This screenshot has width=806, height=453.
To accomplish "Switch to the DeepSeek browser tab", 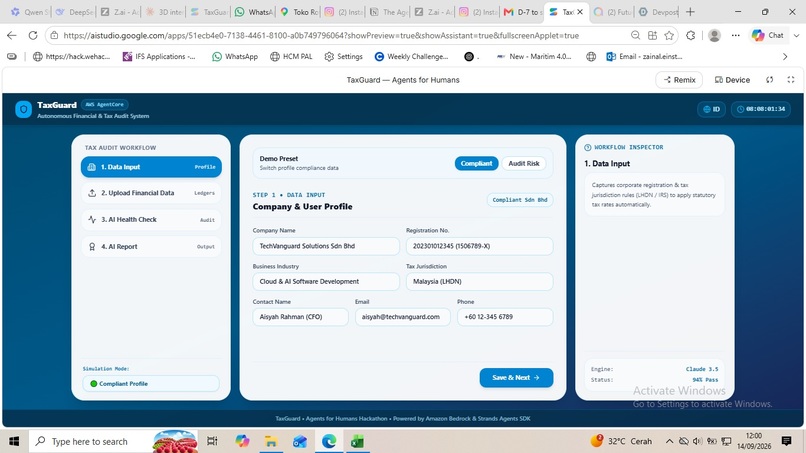I will coord(74,12).
